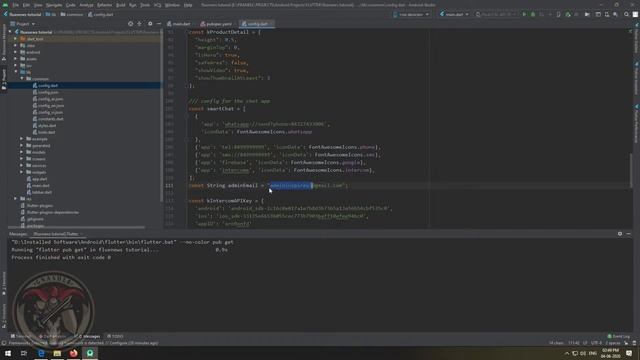Click the Search Everywhere magnifier icon

627,14
